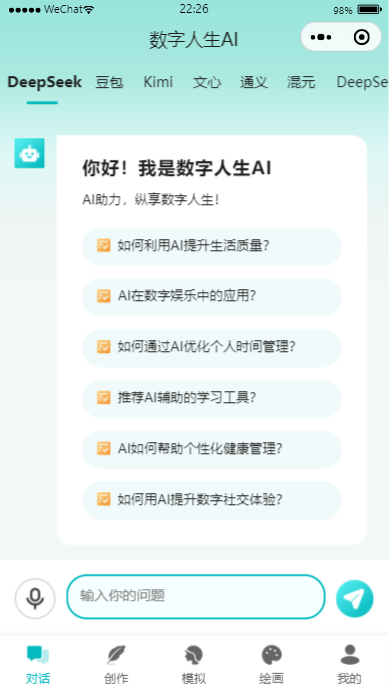Open the 绘画 palette icon tab
389x690 pixels.
click(x=272, y=664)
